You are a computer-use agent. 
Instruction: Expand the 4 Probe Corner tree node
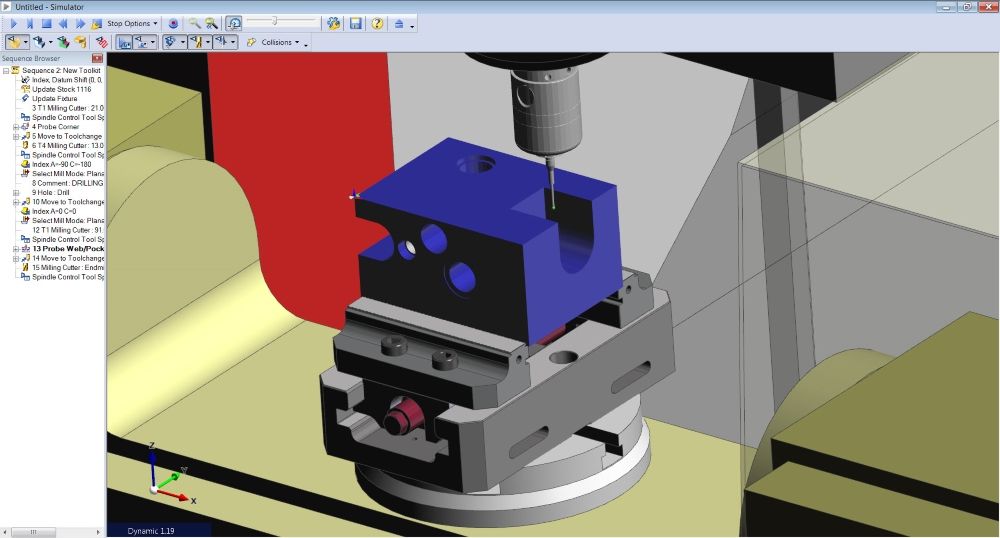(x=15, y=127)
